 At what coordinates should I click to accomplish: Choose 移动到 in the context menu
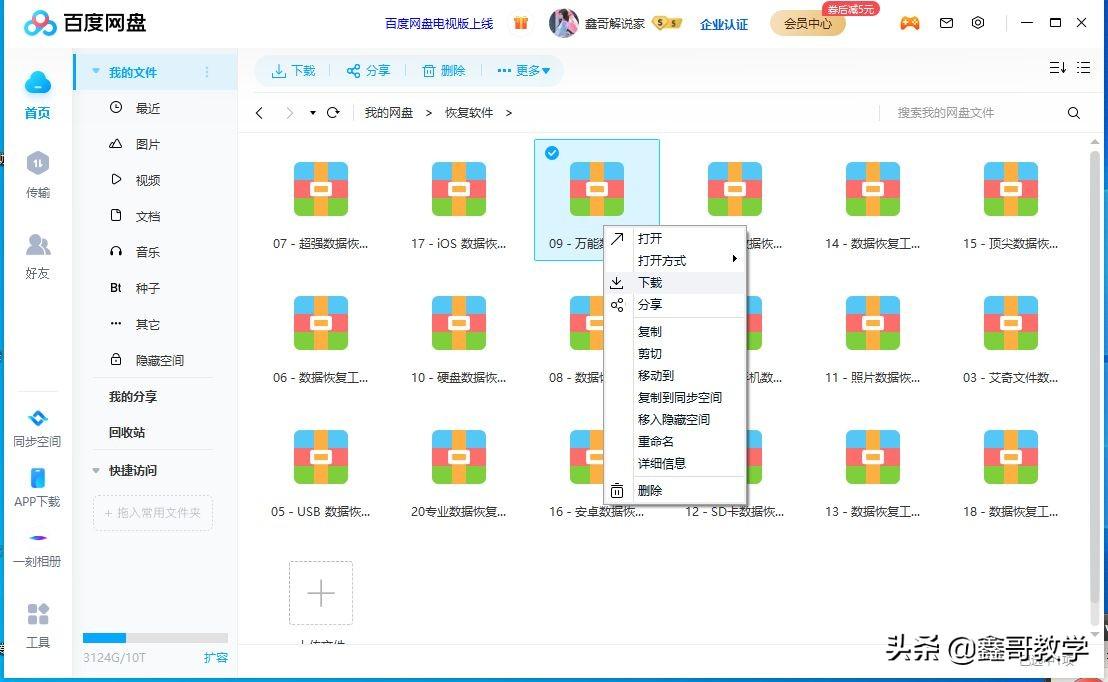pos(675,375)
